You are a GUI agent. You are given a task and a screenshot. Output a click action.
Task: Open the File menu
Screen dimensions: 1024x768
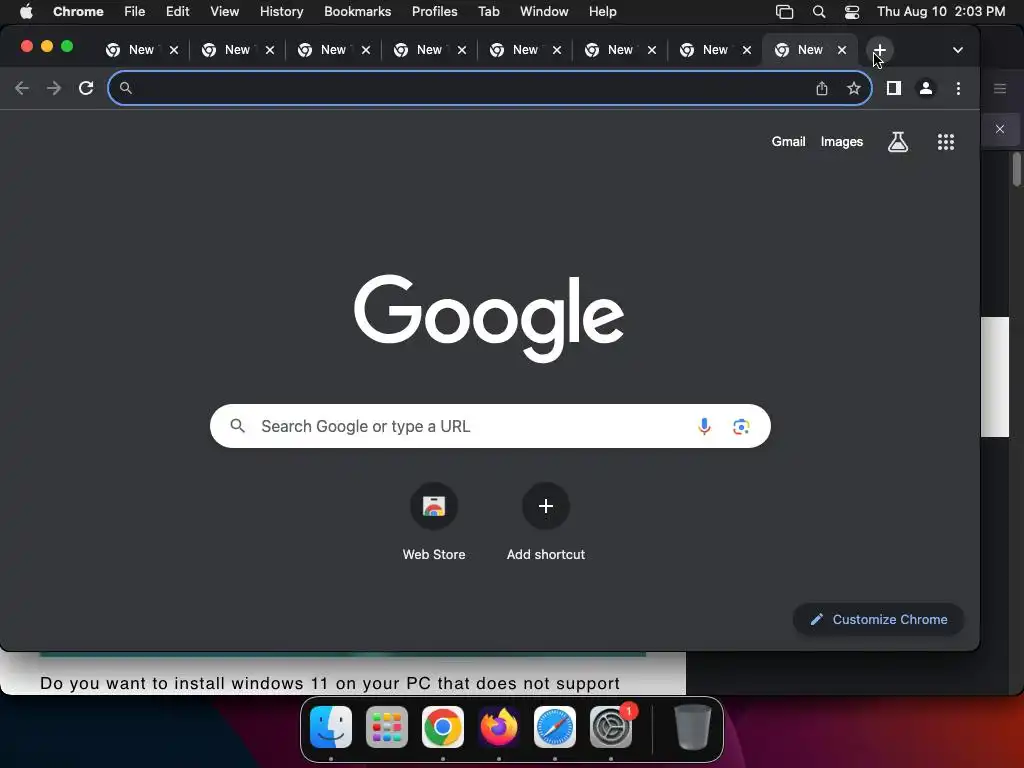pos(135,12)
